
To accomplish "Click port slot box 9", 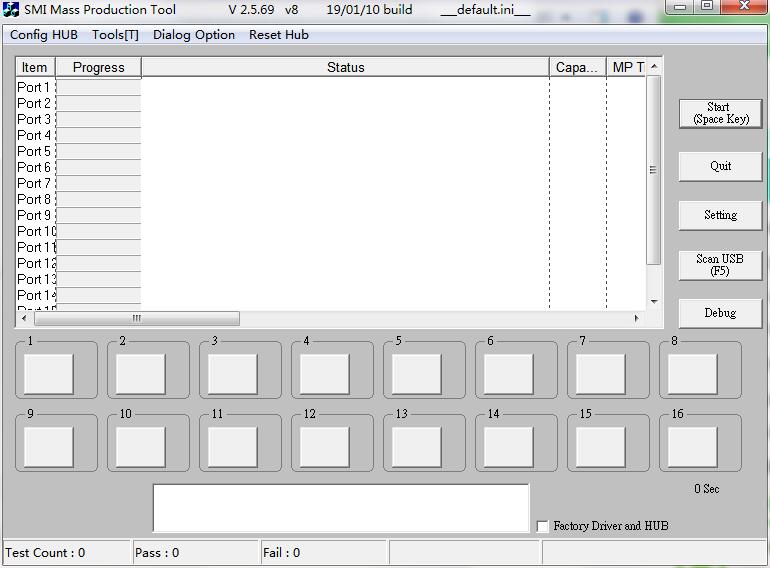I will 49,447.
